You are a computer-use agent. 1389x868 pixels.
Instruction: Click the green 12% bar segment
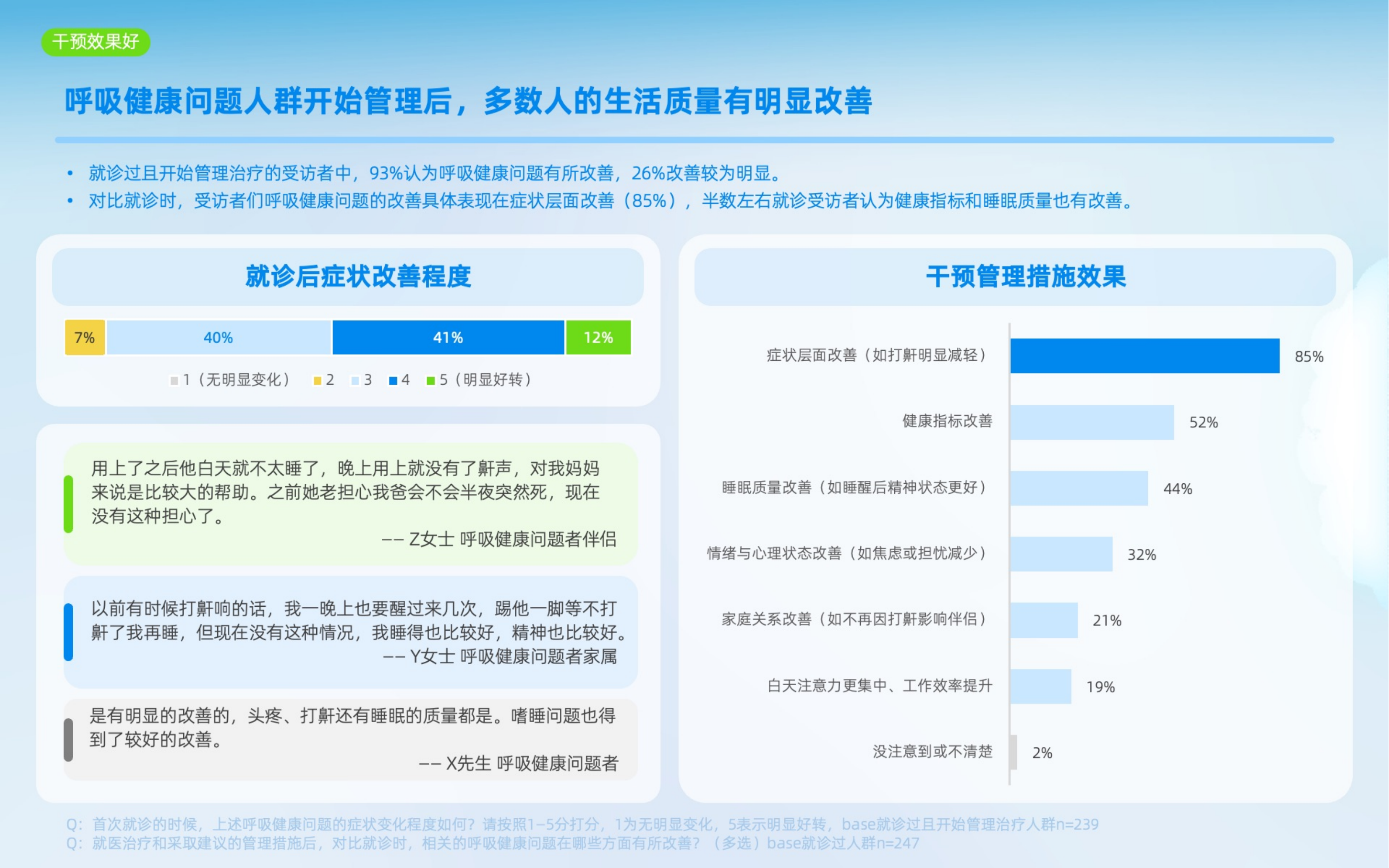tap(598, 337)
